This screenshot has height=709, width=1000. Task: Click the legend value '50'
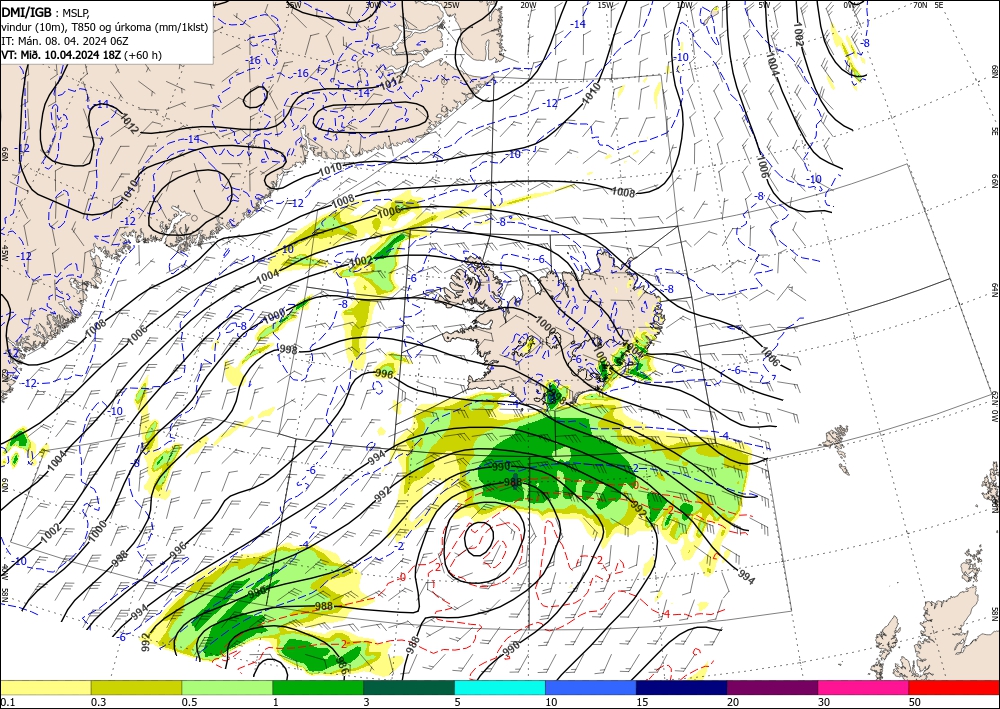915,702
